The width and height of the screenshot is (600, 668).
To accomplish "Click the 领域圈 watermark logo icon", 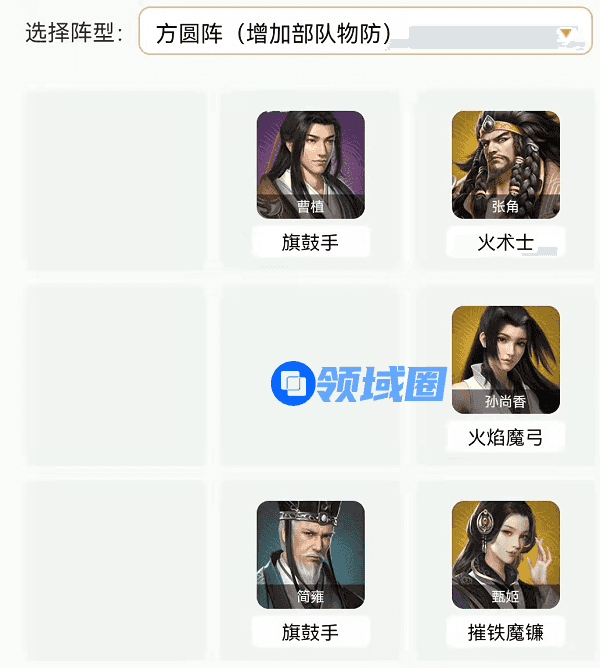I will tap(293, 383).
